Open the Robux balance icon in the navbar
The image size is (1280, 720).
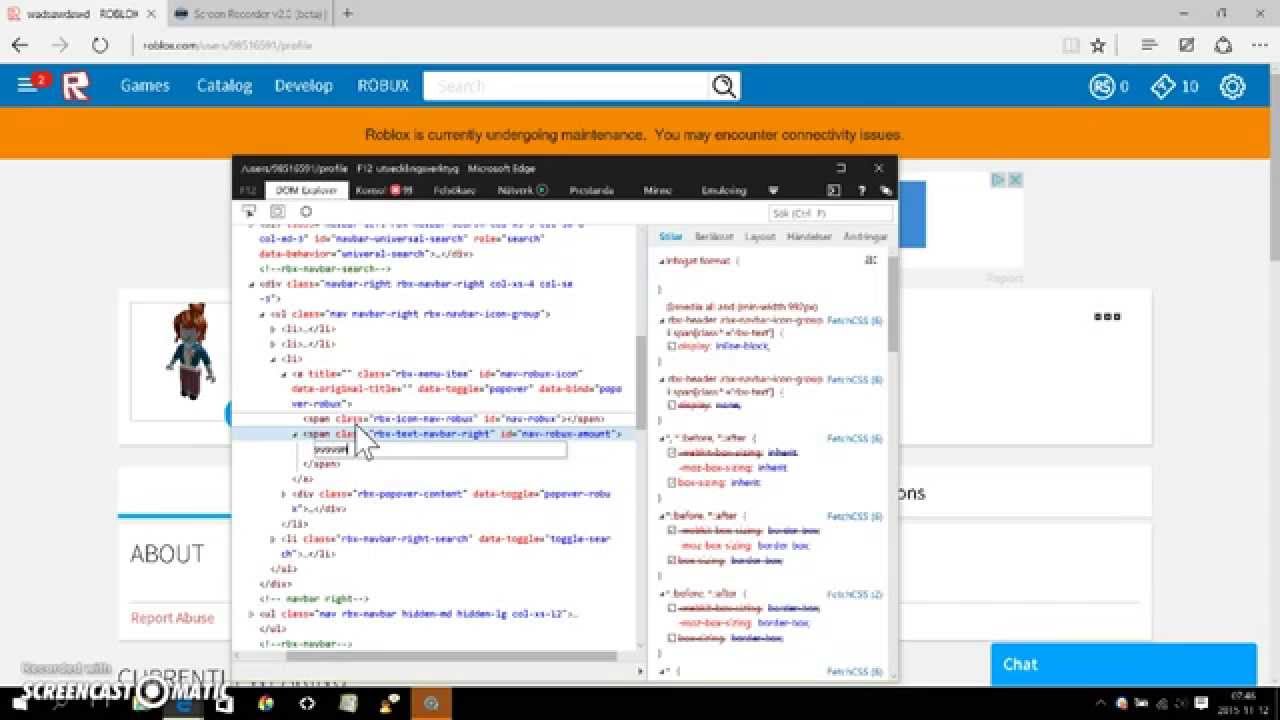coord(1102,87)
